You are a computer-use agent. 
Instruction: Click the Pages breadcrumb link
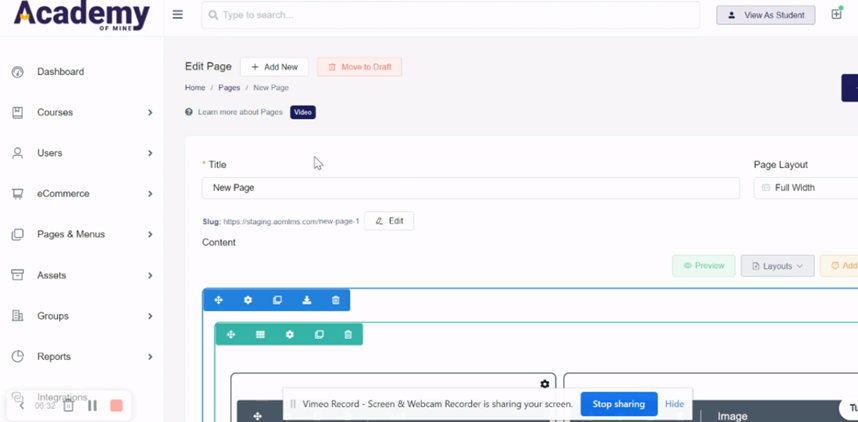click(229, 88)
